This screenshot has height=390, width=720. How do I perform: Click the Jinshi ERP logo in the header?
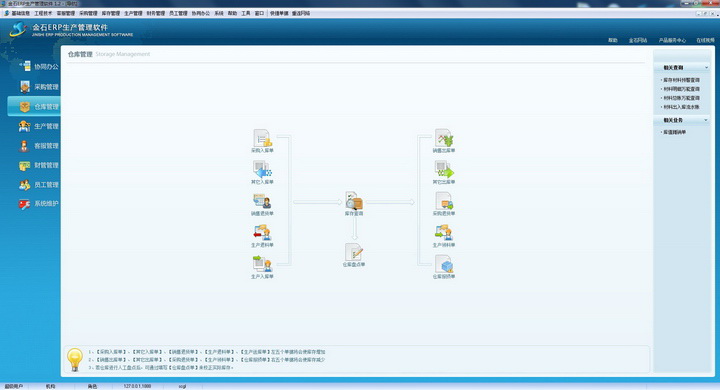(x=18, y=30)
